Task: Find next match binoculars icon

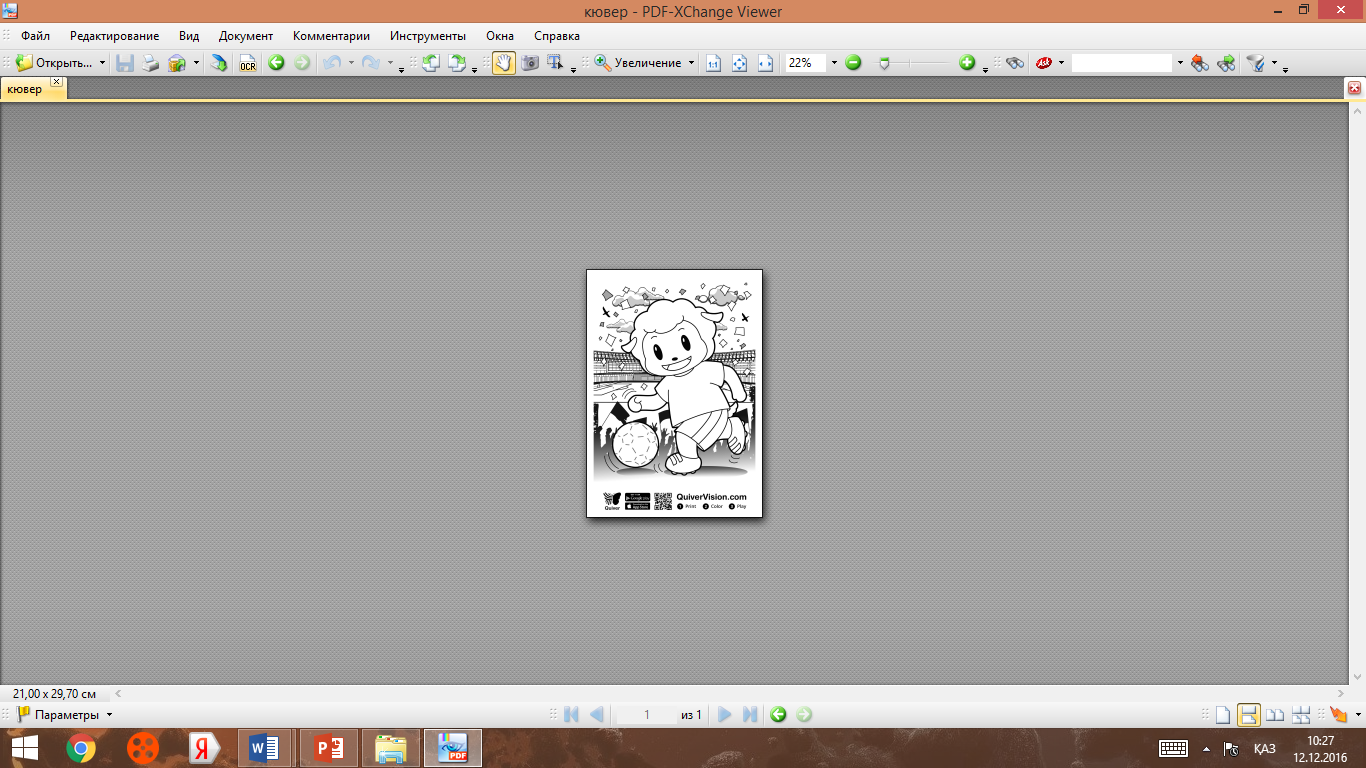Action: [1226, 63]
